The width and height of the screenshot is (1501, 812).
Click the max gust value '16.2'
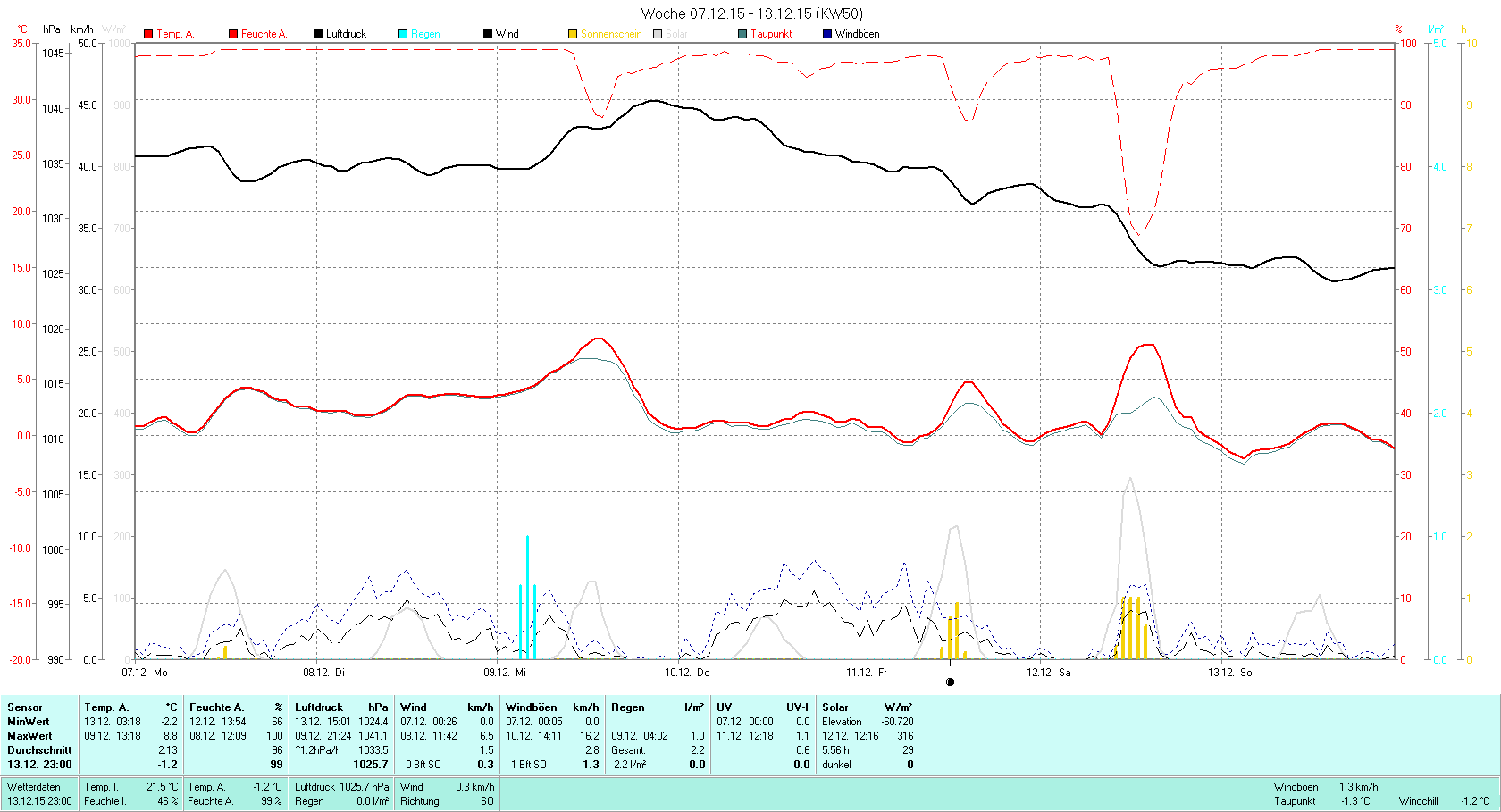tap(590, 736)
